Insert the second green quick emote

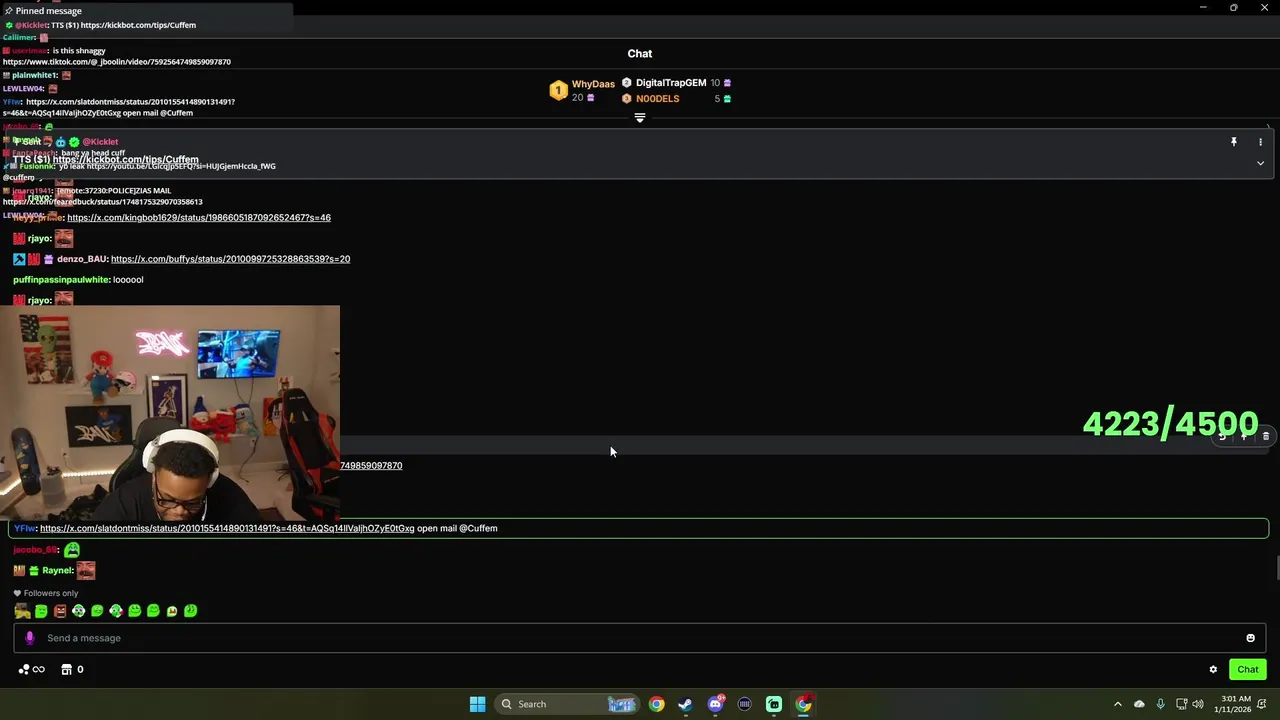tap(41, 611)
